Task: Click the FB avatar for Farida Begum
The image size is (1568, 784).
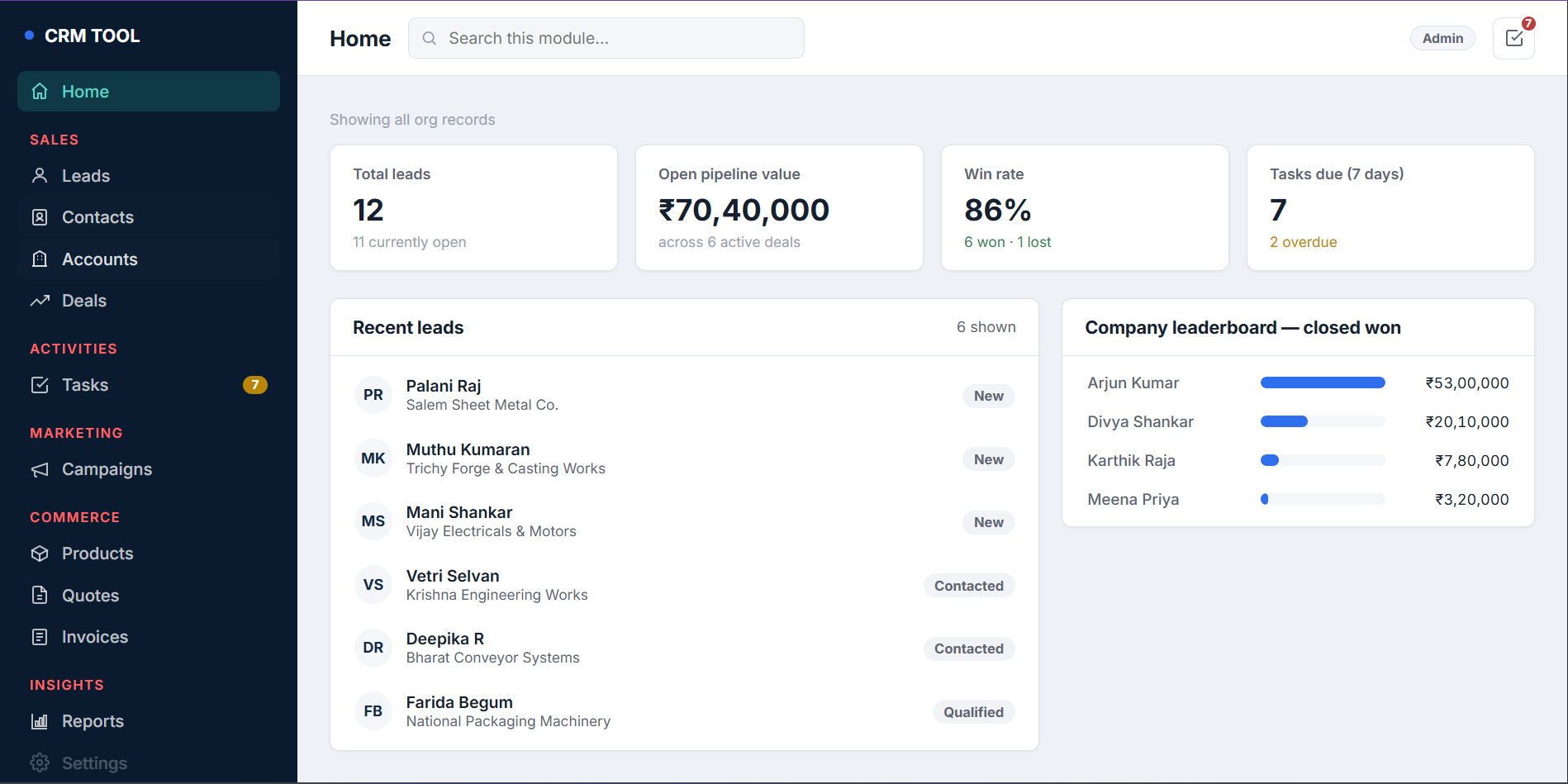Action: (373, 711)
